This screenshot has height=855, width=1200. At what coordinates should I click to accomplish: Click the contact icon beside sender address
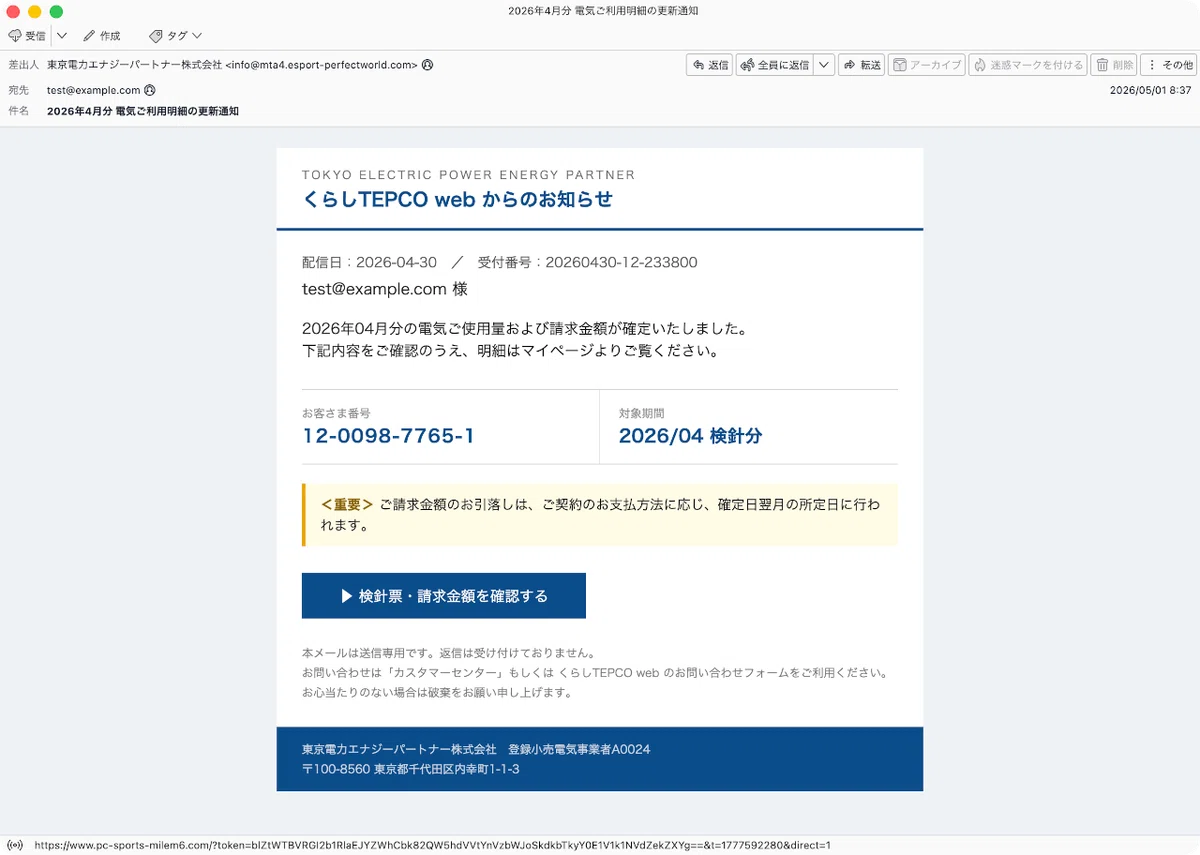tap(428, 65)
